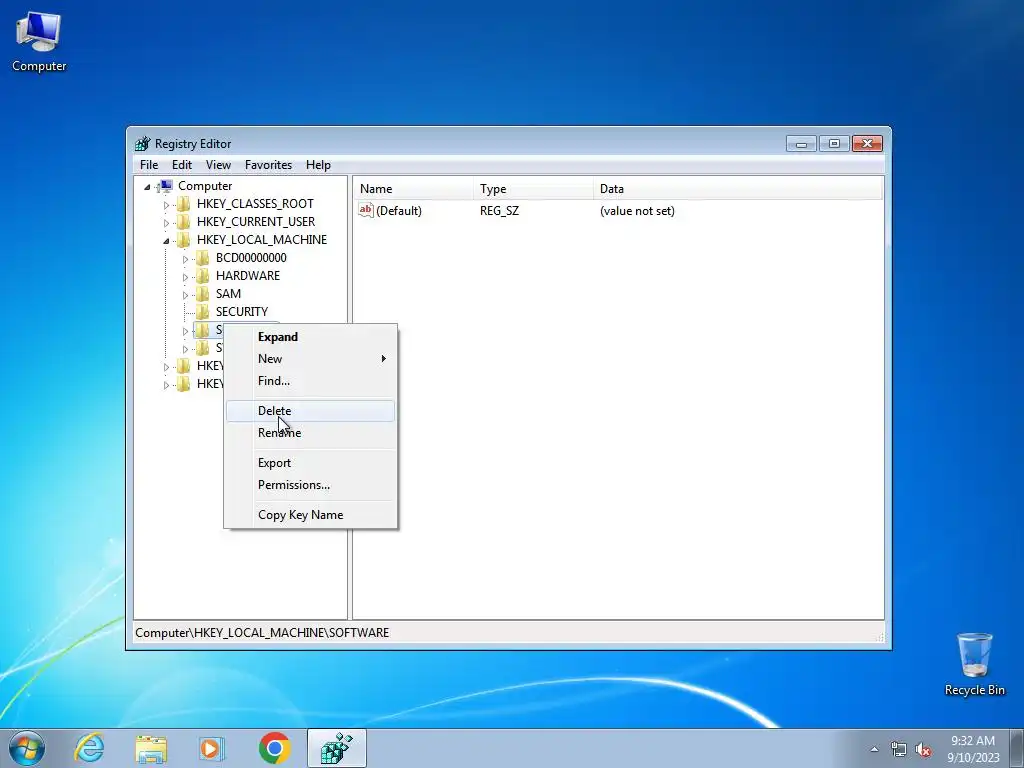Viewport: 1024px width, 768px height.
Task: Click the Type column header
Action: [533, 189]
